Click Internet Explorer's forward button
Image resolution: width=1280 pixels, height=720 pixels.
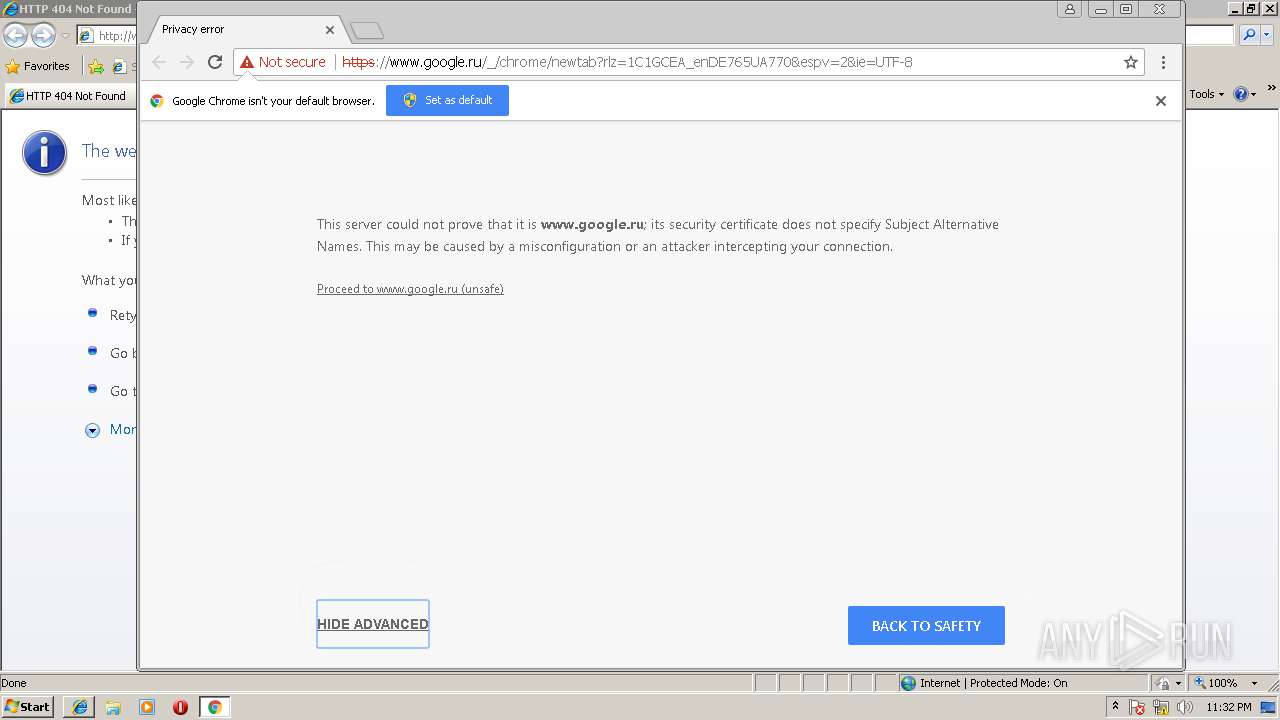tap(43, 35)
